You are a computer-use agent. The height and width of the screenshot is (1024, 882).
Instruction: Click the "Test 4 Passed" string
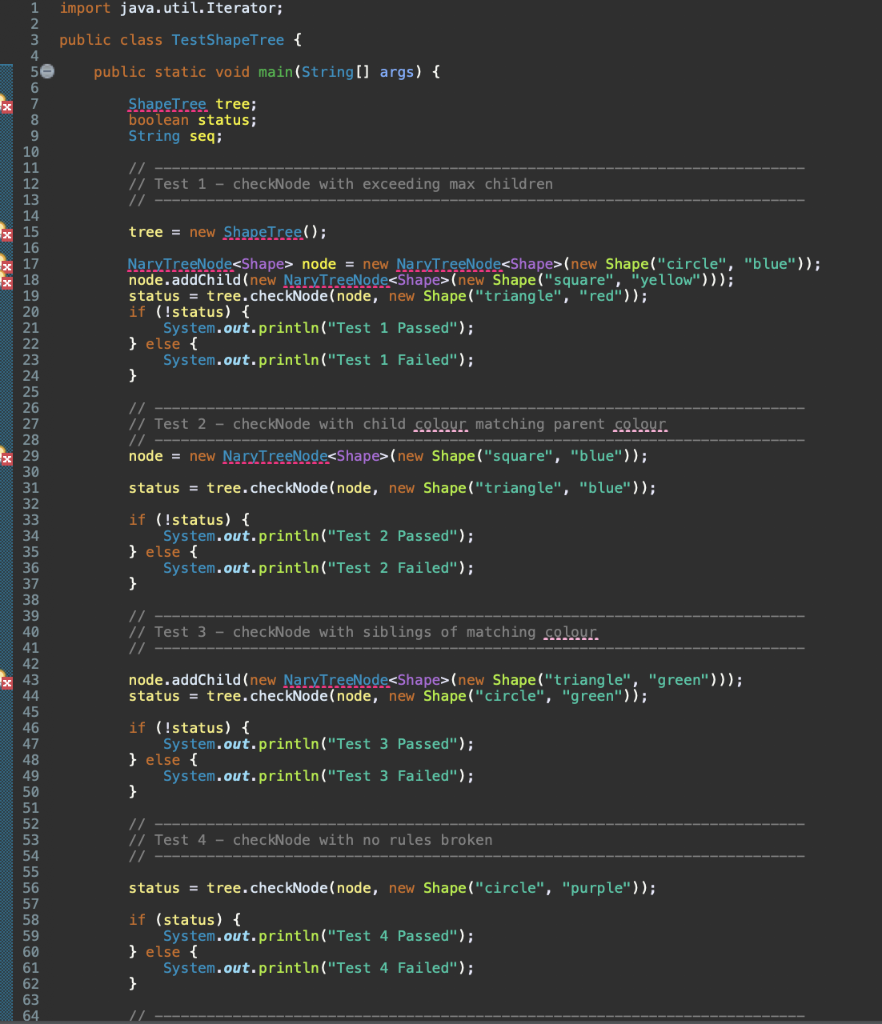[x=392, y=936]
